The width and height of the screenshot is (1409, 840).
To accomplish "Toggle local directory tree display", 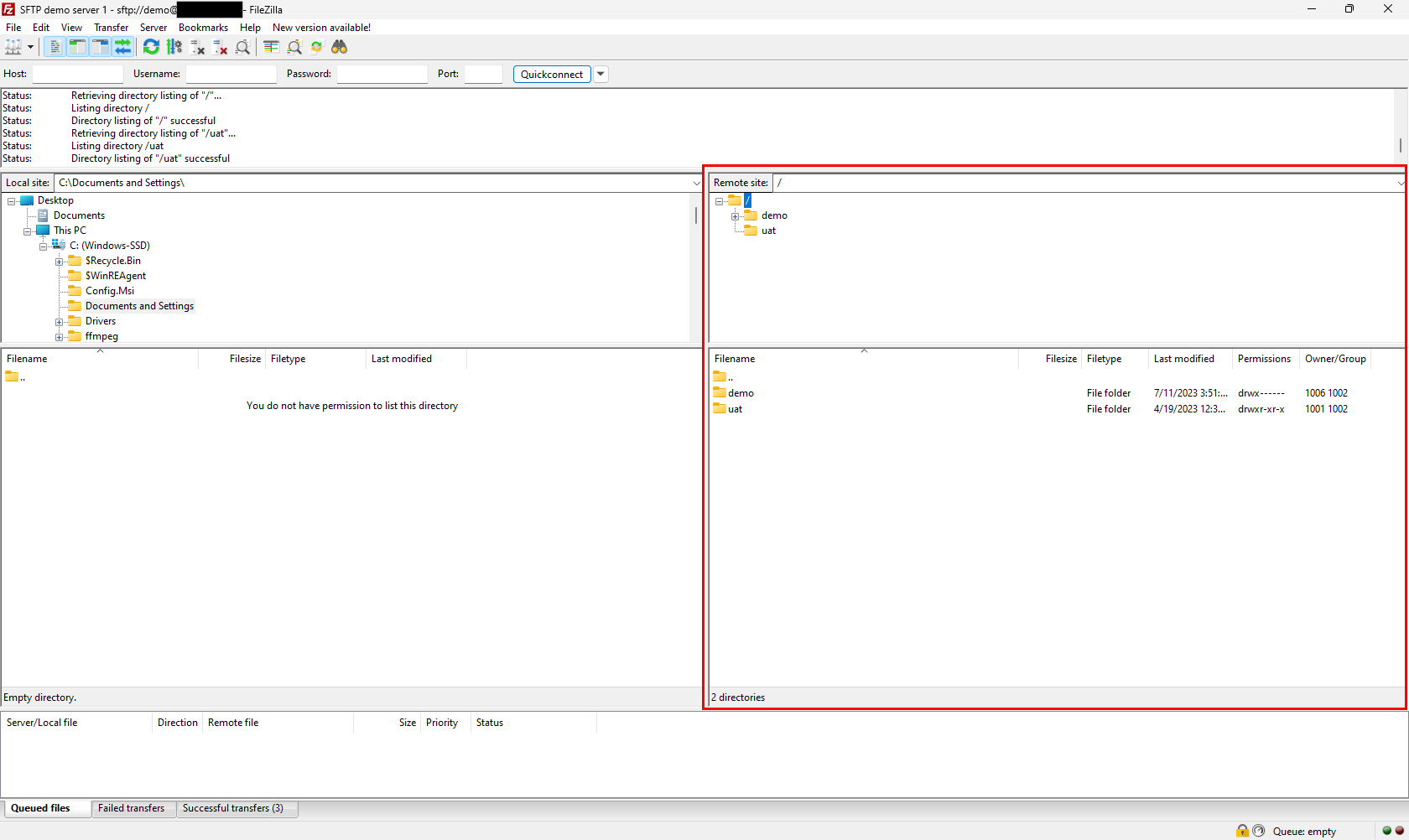I will pyautogui.click(x=77, y=47).
